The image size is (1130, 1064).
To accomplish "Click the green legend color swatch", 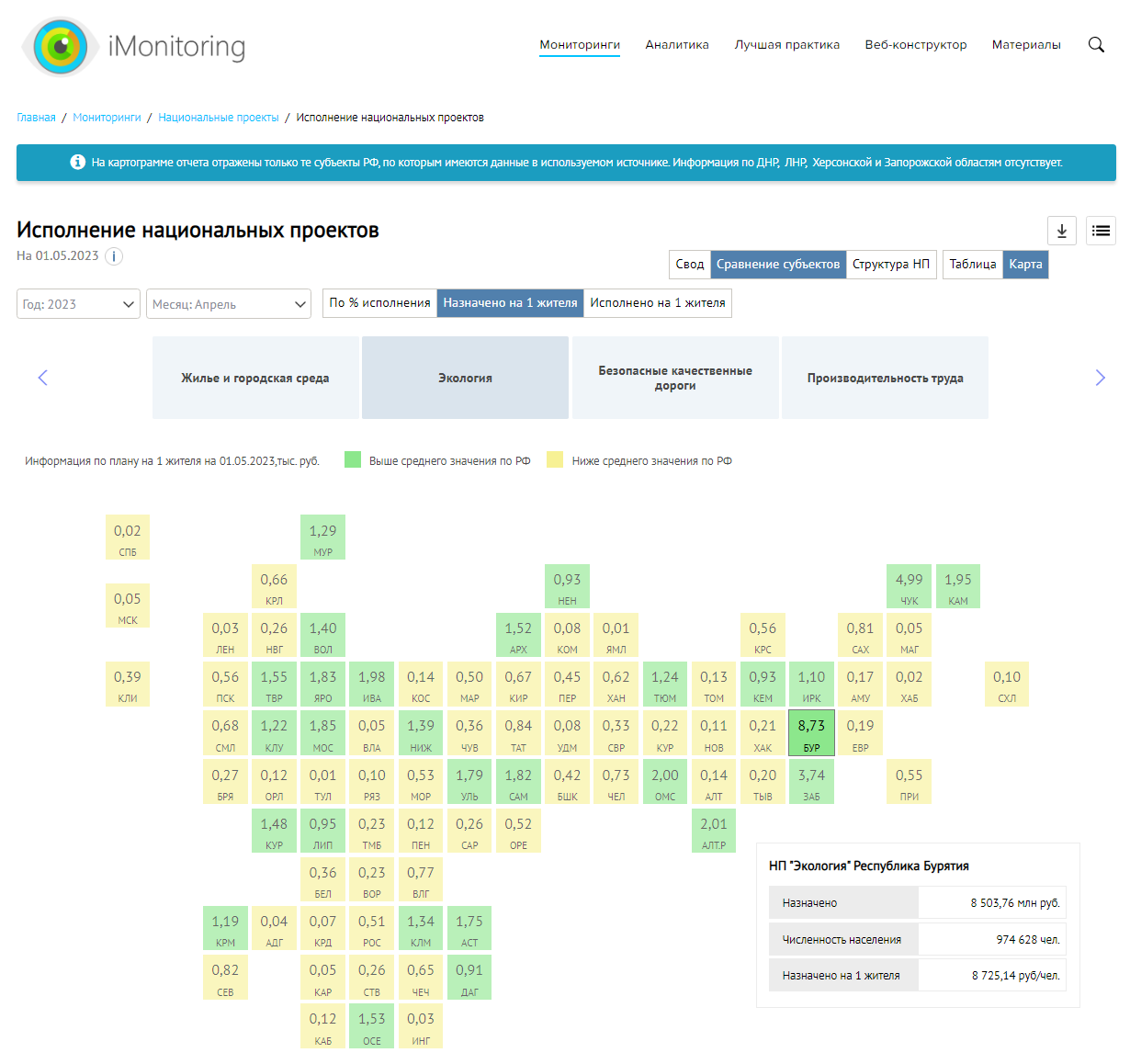I will point(353,460).
